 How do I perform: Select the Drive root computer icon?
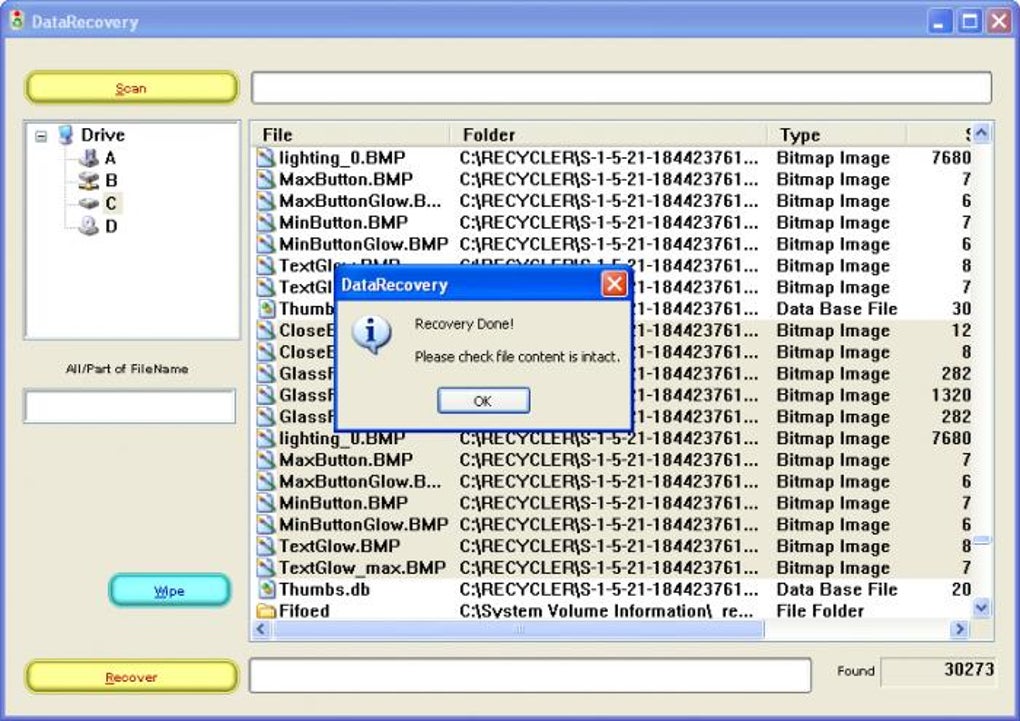(66, 135)
